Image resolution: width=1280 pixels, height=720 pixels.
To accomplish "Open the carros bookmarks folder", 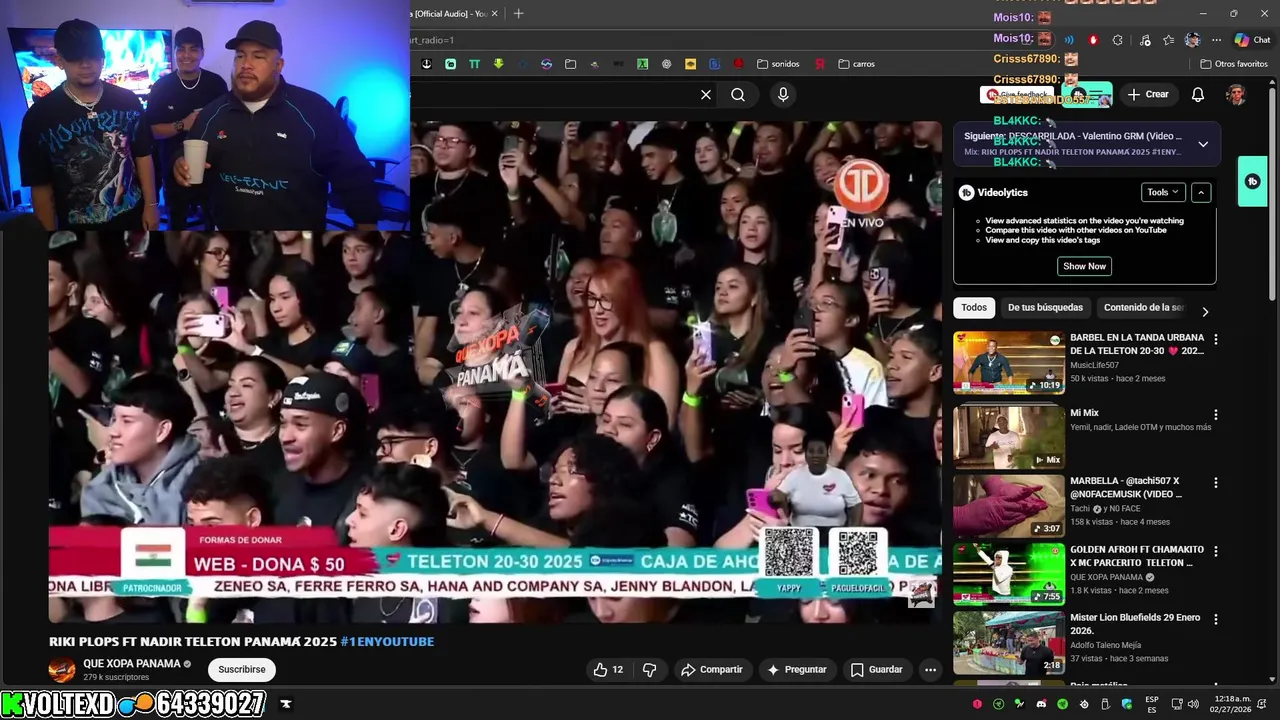I will click(857, 64).
